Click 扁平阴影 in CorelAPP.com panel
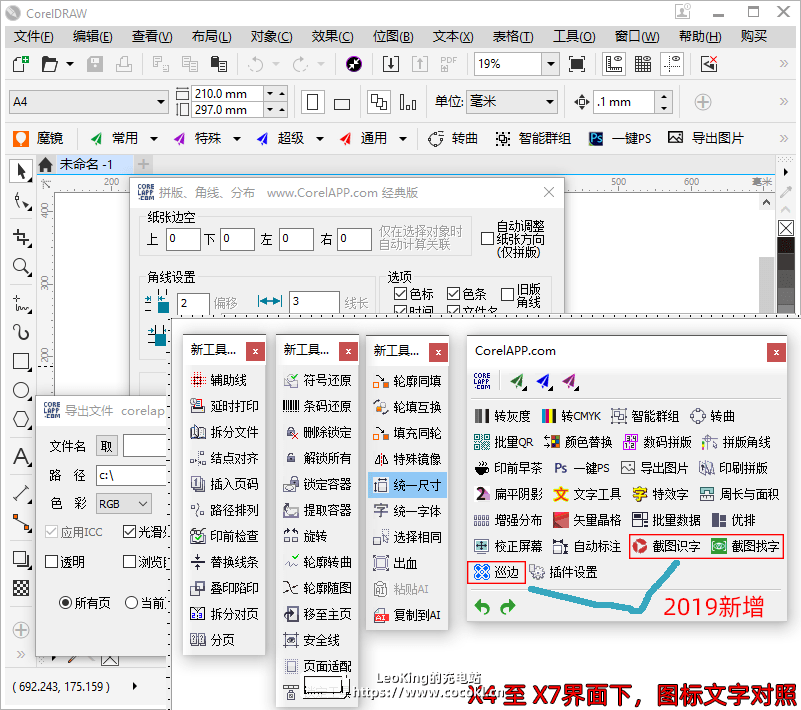Screen dimensions: 801x710 pyautogui.click(x=509, y=494)
